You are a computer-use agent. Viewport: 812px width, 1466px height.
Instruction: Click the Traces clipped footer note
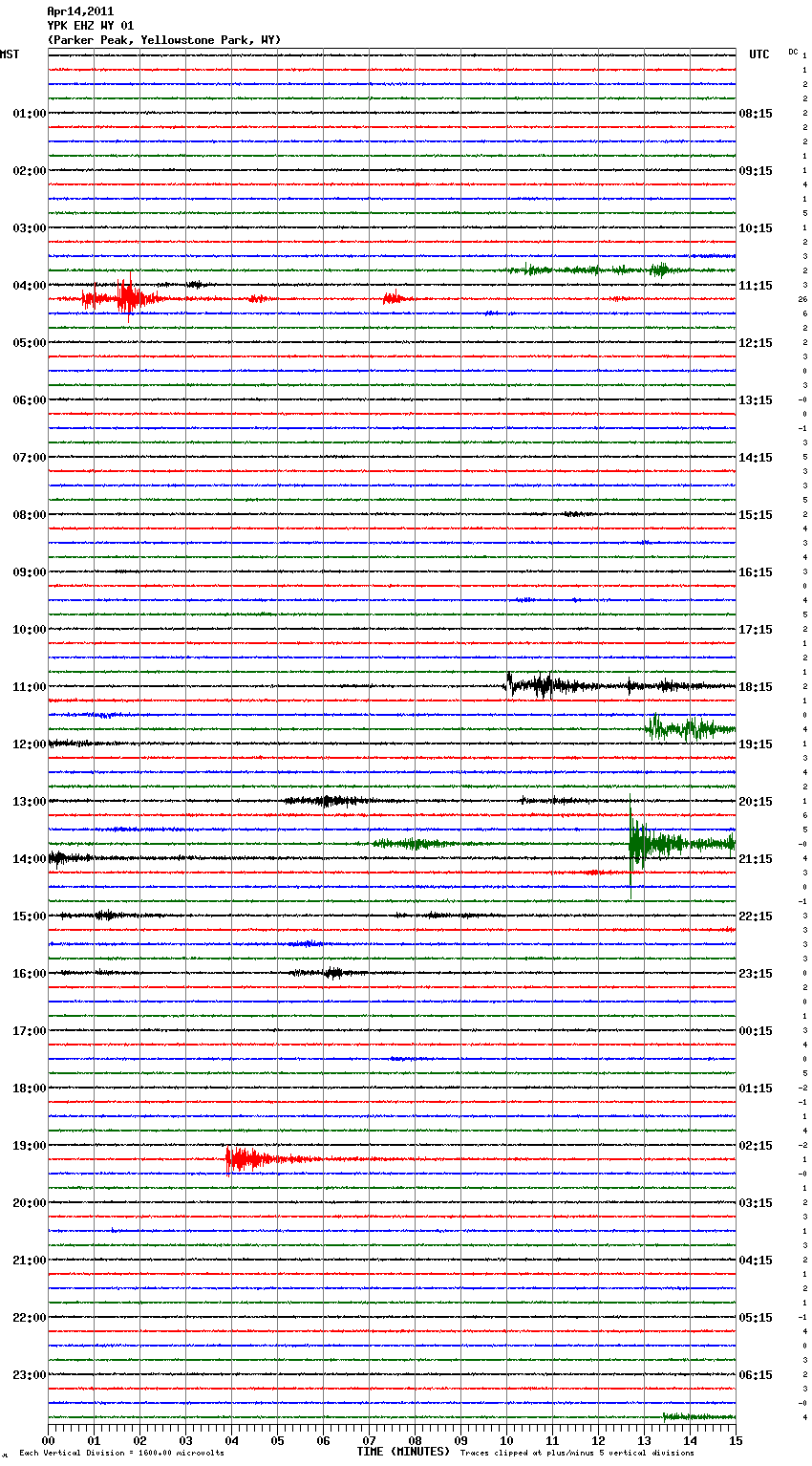[577, 1453]
